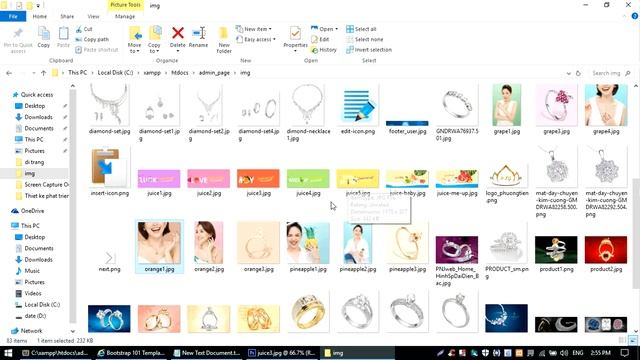The image size is (640, 360).
Task: Select Videos under This PC
Action: click(x=33, y=293)
